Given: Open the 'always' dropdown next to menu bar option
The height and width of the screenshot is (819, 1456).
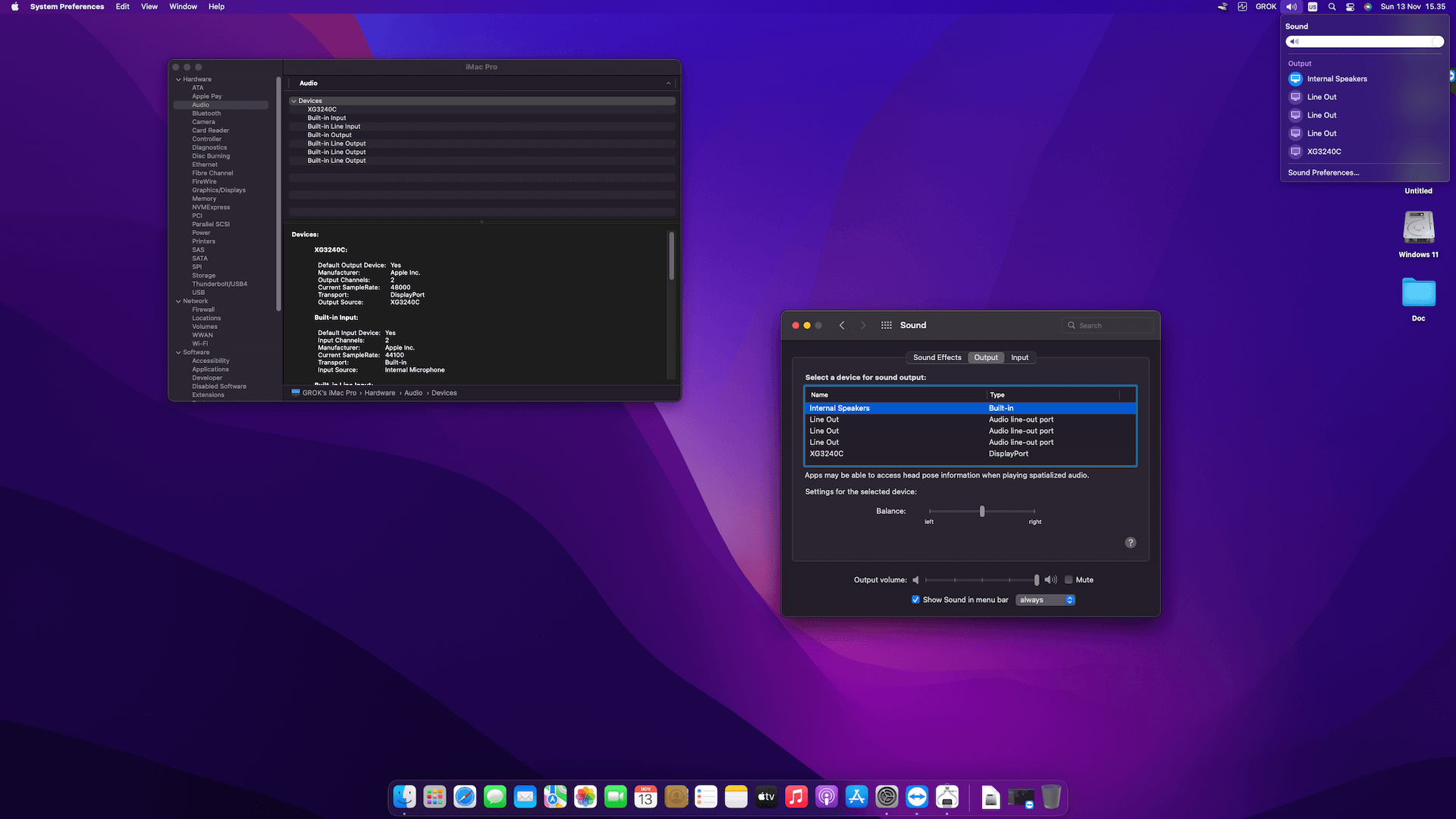Looking at the screenshot, I should [x=1045, y=599].
